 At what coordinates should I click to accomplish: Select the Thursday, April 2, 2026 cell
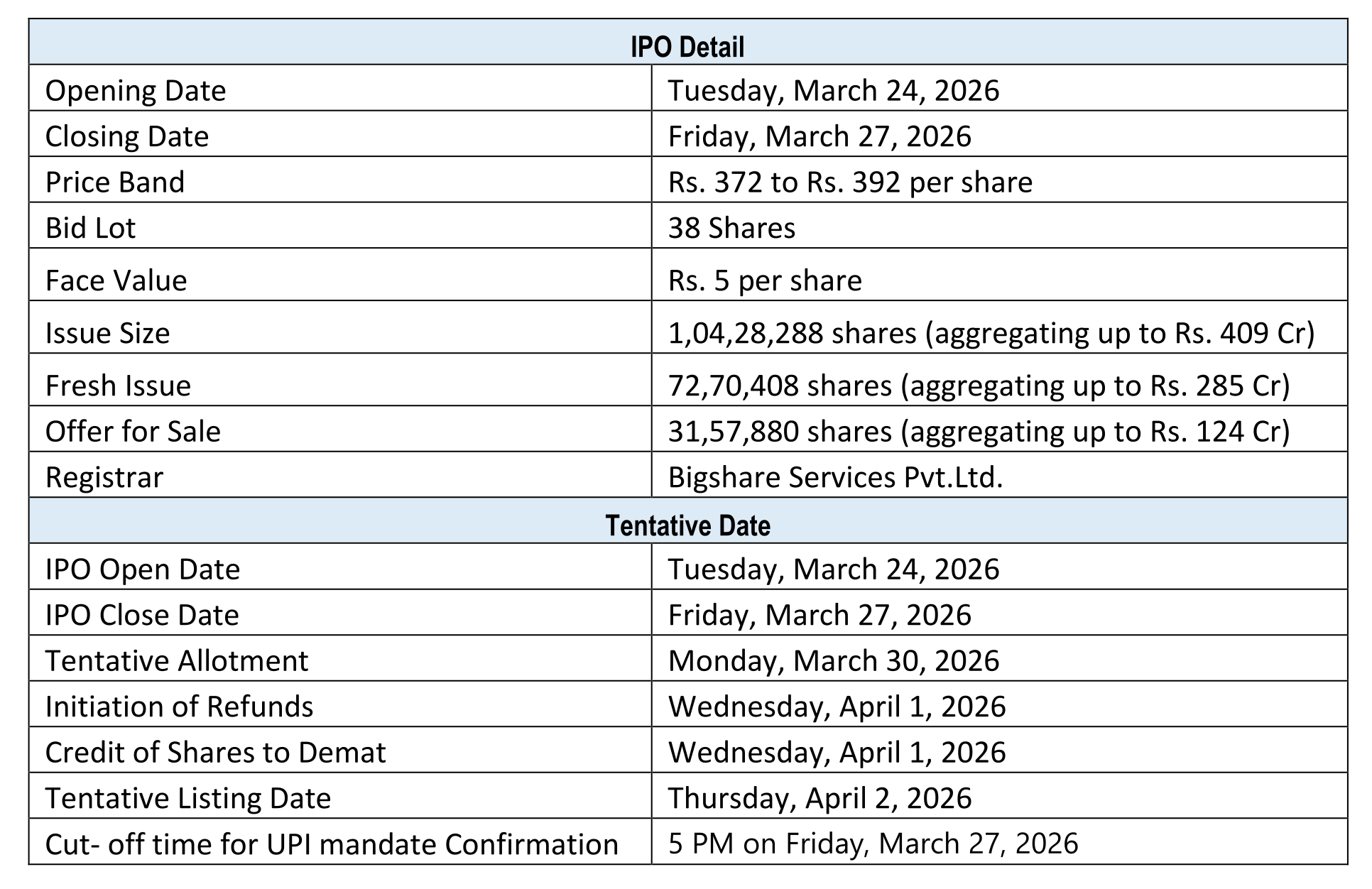click(819, 798)
